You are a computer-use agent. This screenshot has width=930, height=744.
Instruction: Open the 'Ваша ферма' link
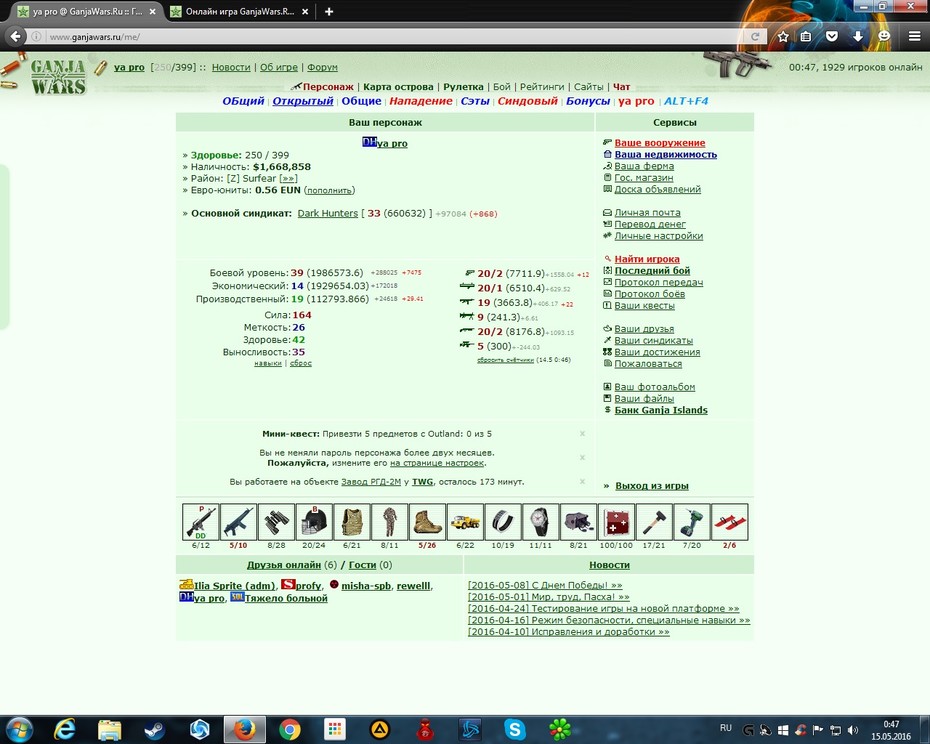(x=644, y=166)
